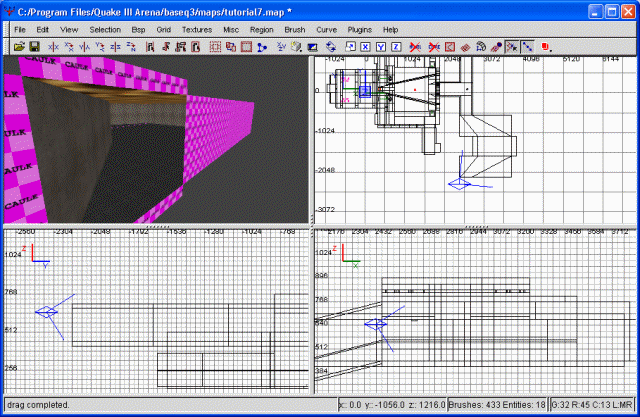Image resolution: width=640 pixels, height=417 pixels.
Task: Click the Select Touching icon
Action: pos(165,47)
